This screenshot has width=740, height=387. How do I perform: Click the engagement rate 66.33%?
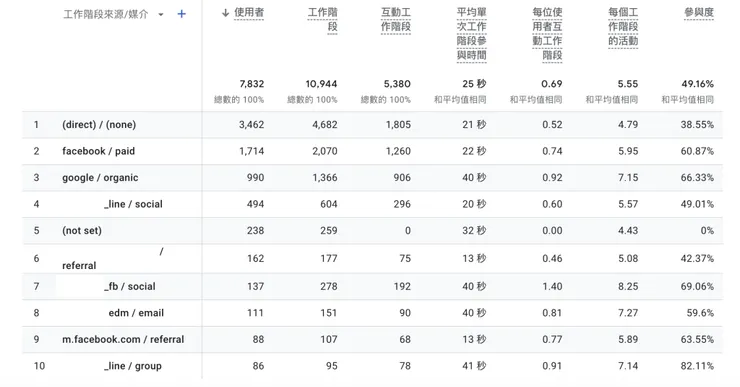pos(698,177)
